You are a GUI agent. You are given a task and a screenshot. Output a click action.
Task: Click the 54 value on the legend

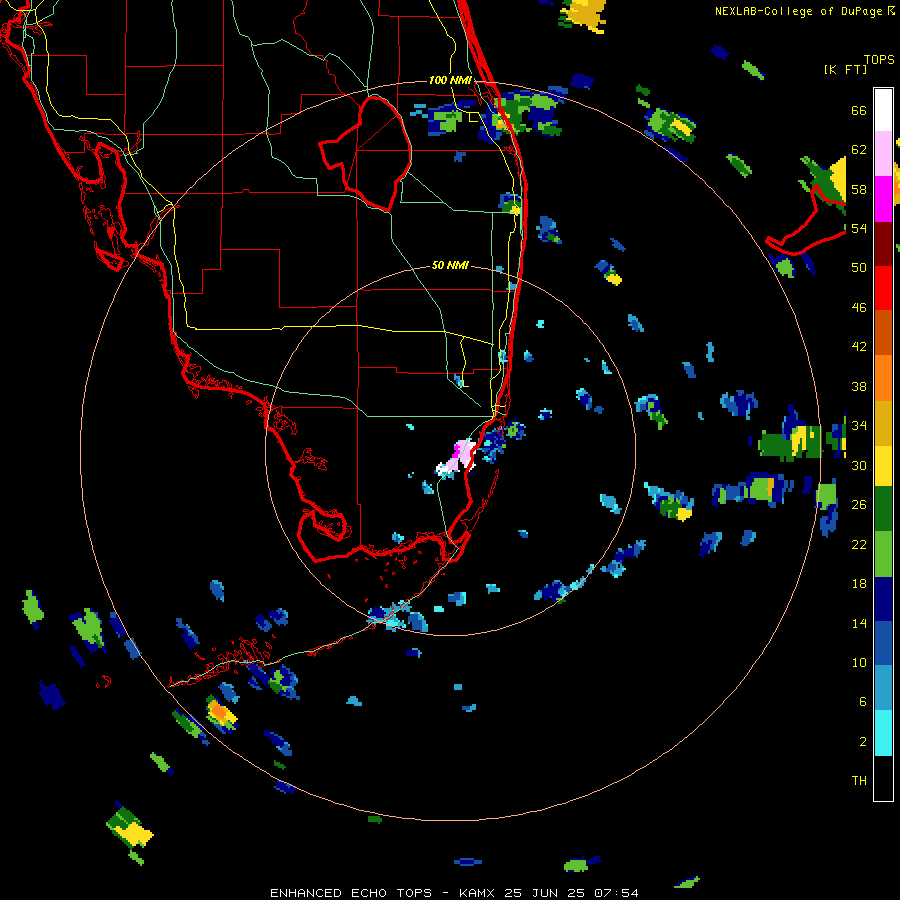click(x=859, y=228)
